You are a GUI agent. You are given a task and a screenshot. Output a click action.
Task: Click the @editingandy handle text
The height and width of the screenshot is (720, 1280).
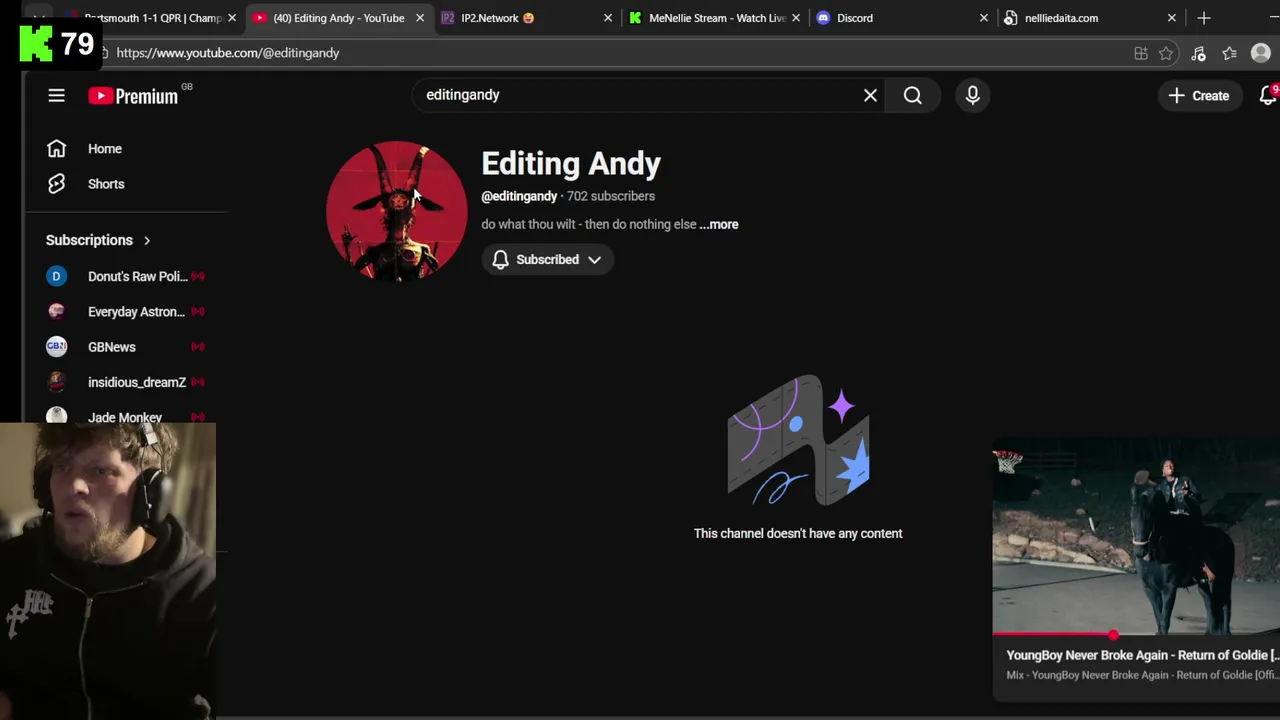coord(519,196)
